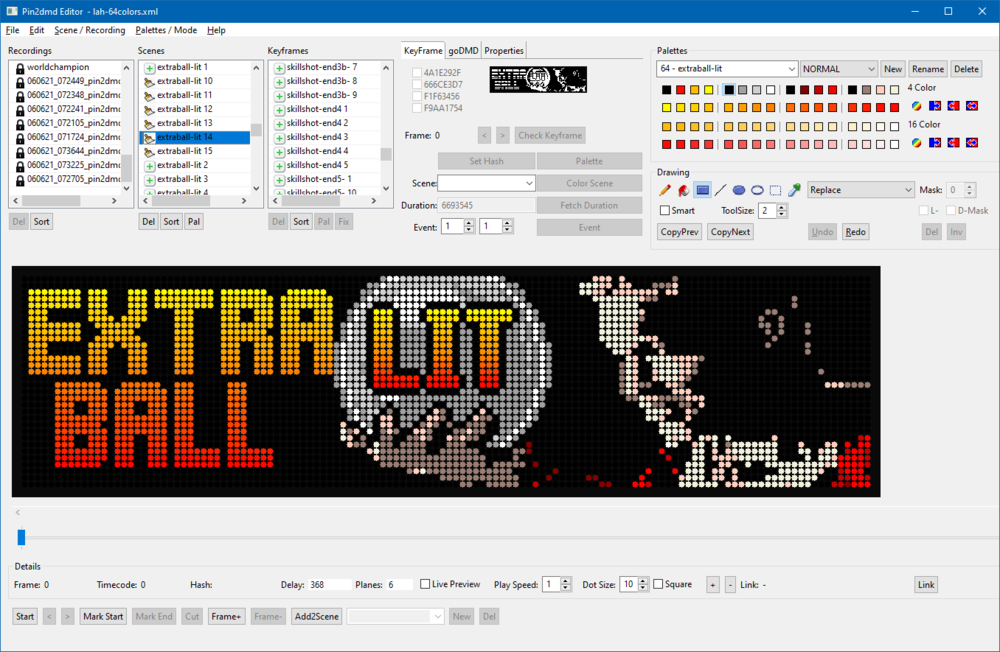The width and height of the screenshot is (1000, 652).
Task: Select the Pencil drawing tool
Action: (665, 190)
